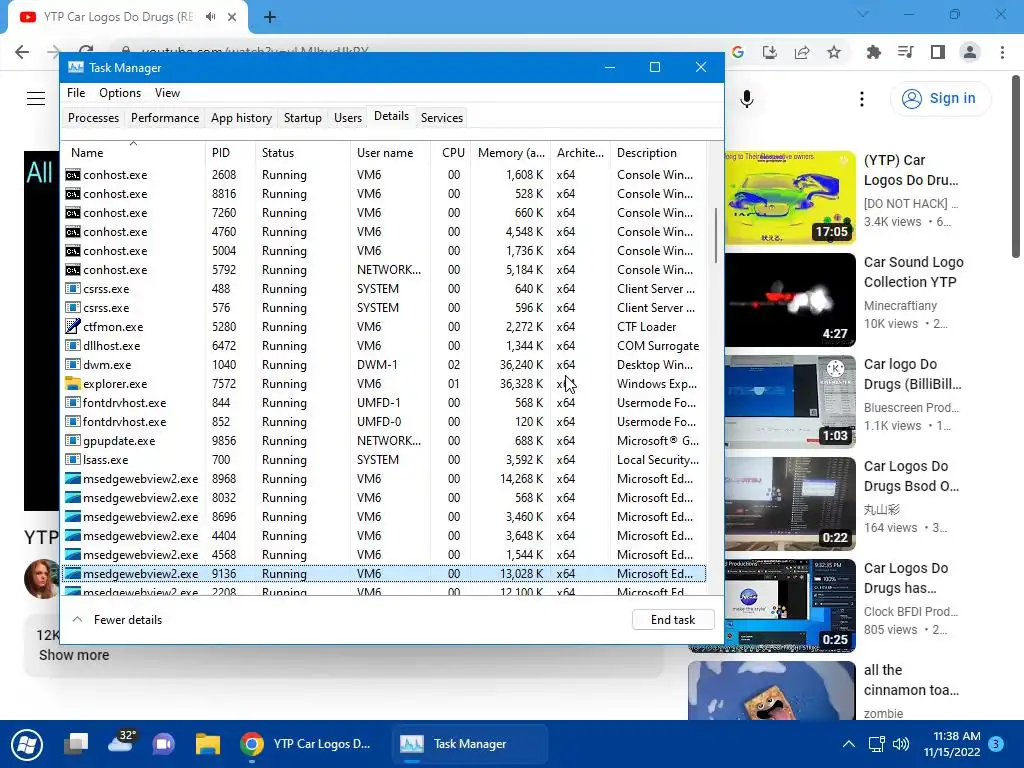Switch to the App history tab
The height and width of the screenshot is (768, 1024).
click(241, 118)
